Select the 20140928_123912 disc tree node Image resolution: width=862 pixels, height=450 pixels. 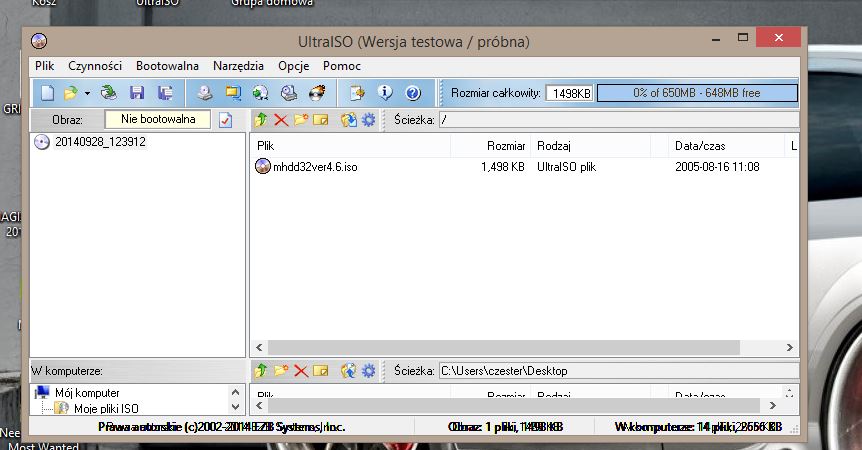100,142
